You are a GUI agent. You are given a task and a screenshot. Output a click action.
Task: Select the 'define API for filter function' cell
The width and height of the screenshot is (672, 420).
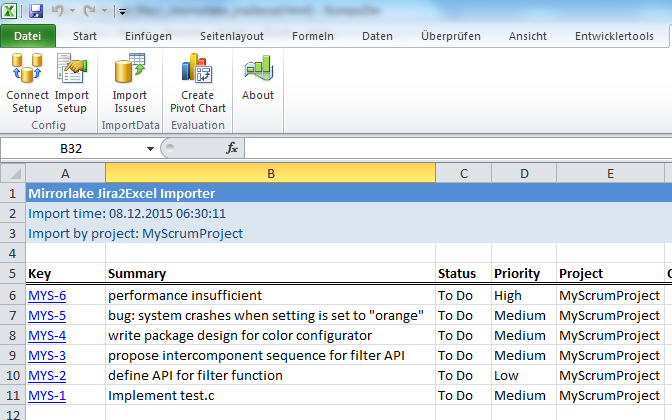click(x=270, y=376)
